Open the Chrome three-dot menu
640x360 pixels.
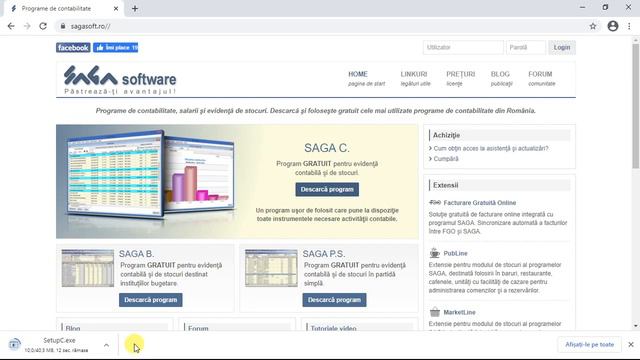tap(629, 26)
